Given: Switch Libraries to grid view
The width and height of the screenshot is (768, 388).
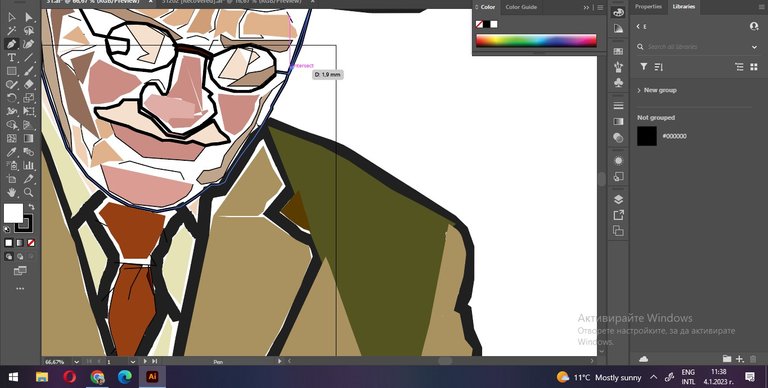Looking at the screenshot, I should (754, 67).
